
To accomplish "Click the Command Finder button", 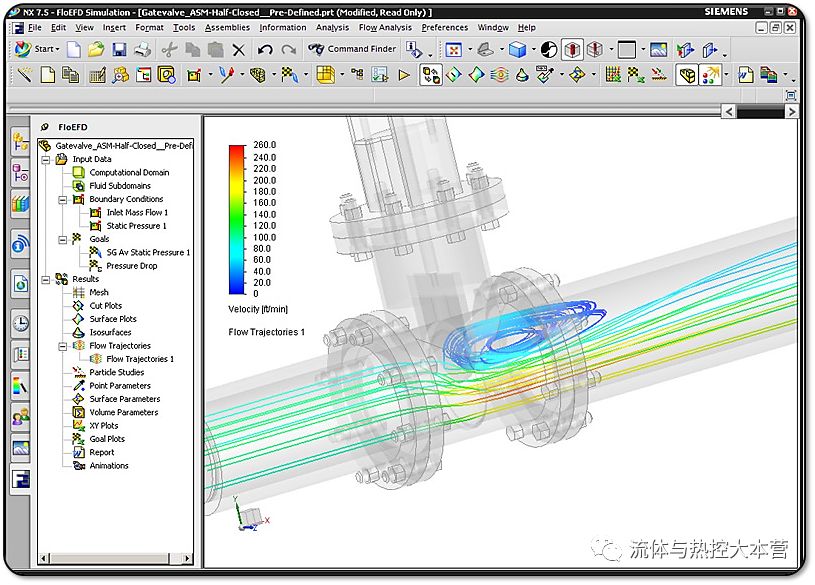I will tap(352, 49).
